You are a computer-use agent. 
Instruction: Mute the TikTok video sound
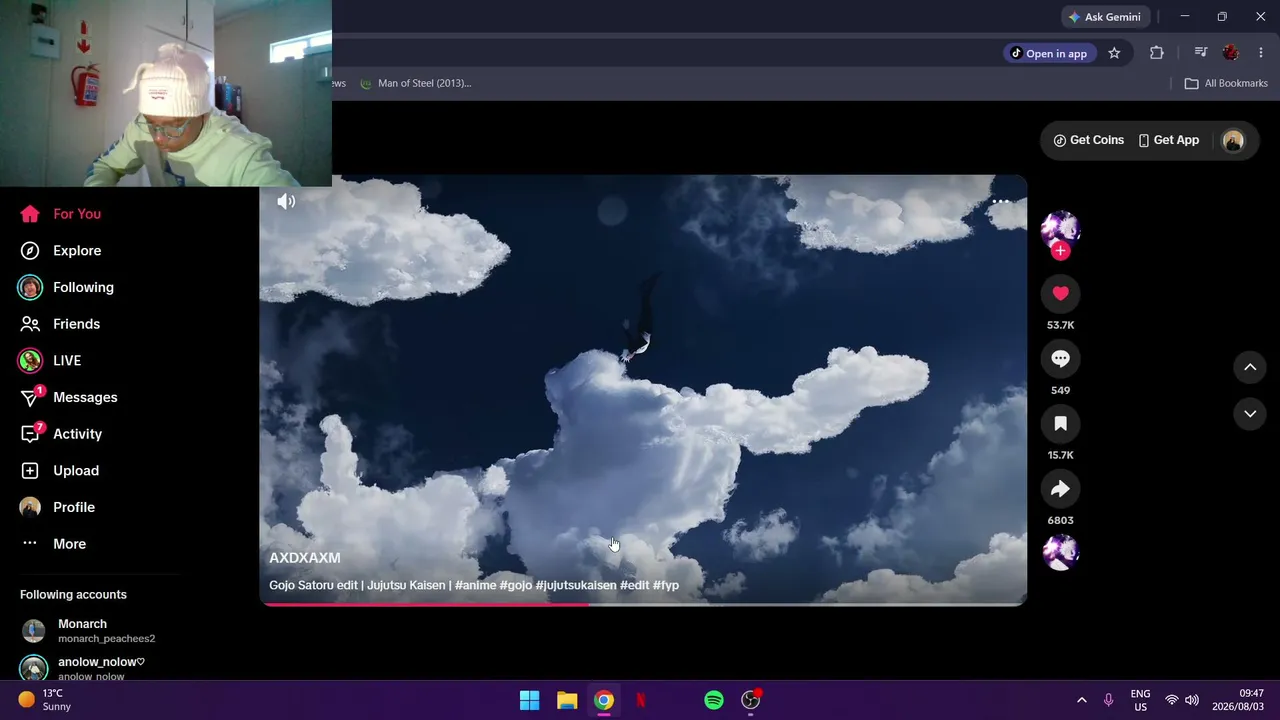pos(286,202)
